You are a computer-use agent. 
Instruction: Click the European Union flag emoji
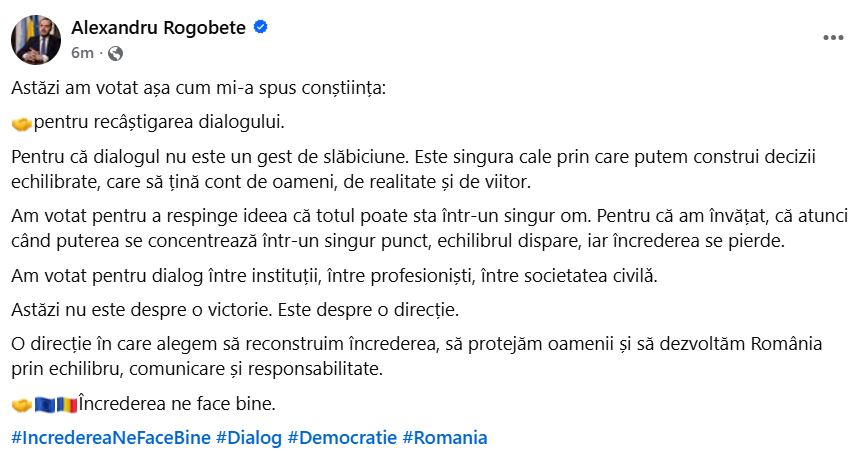[x=45, y=405]
